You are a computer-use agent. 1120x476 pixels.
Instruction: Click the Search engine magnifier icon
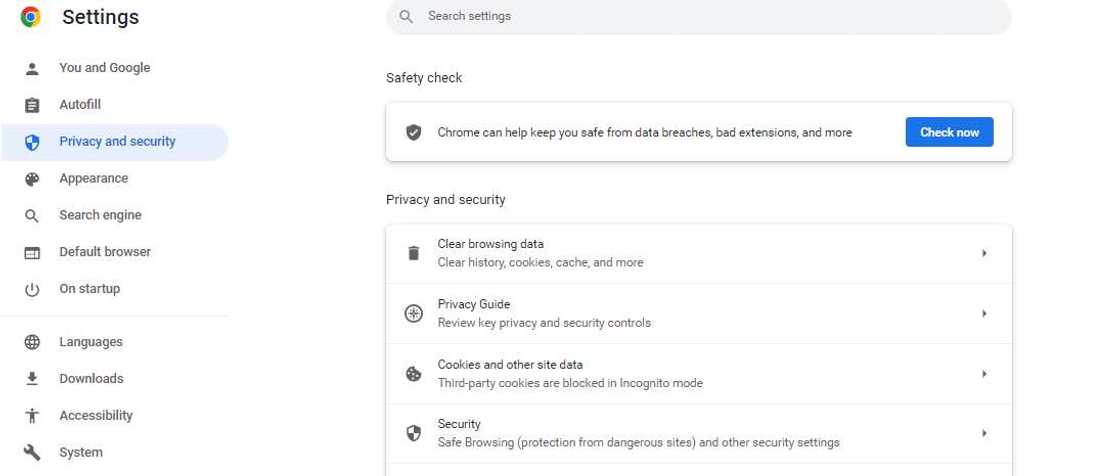(x=32, y=216)
